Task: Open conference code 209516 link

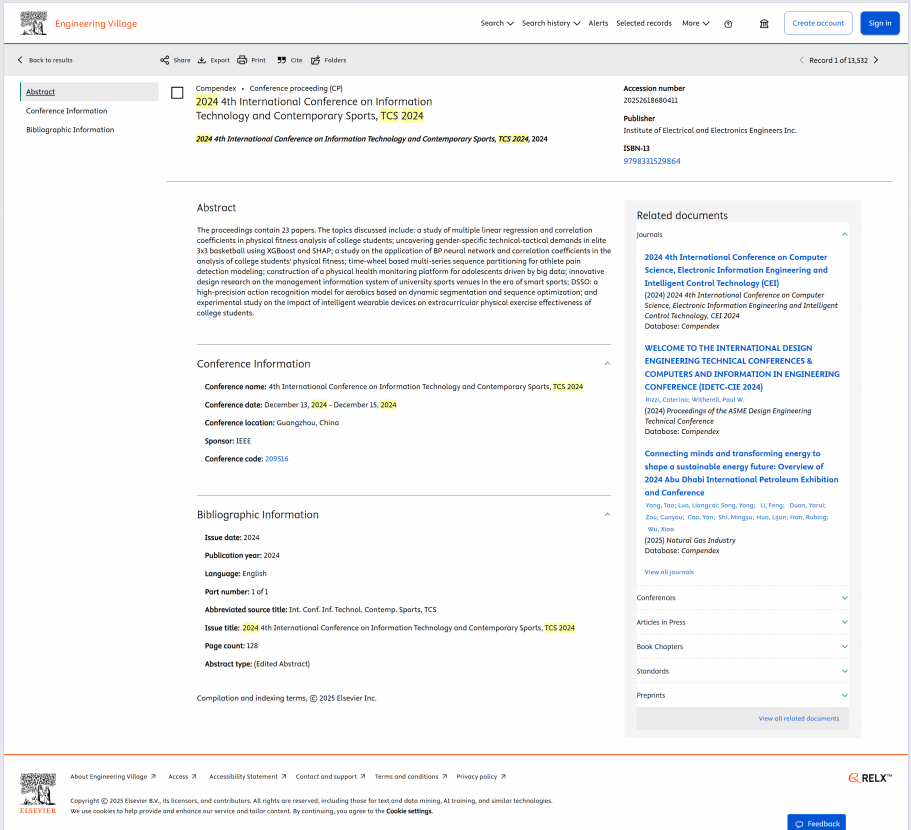Action: (277, 459)
